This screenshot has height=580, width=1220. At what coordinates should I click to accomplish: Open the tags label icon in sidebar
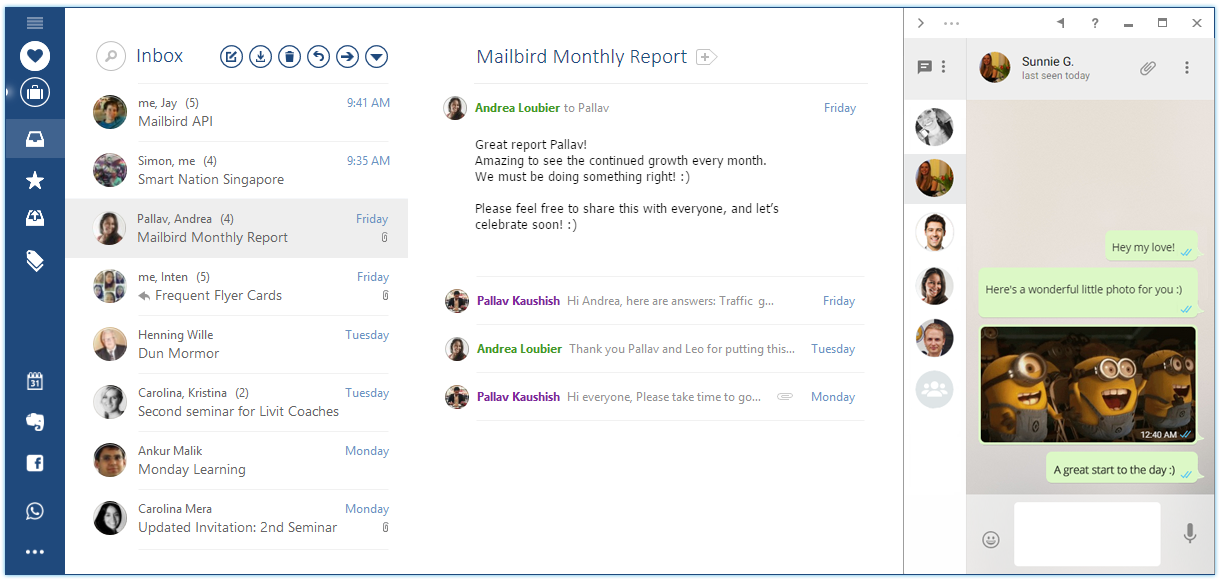[35, 261]
